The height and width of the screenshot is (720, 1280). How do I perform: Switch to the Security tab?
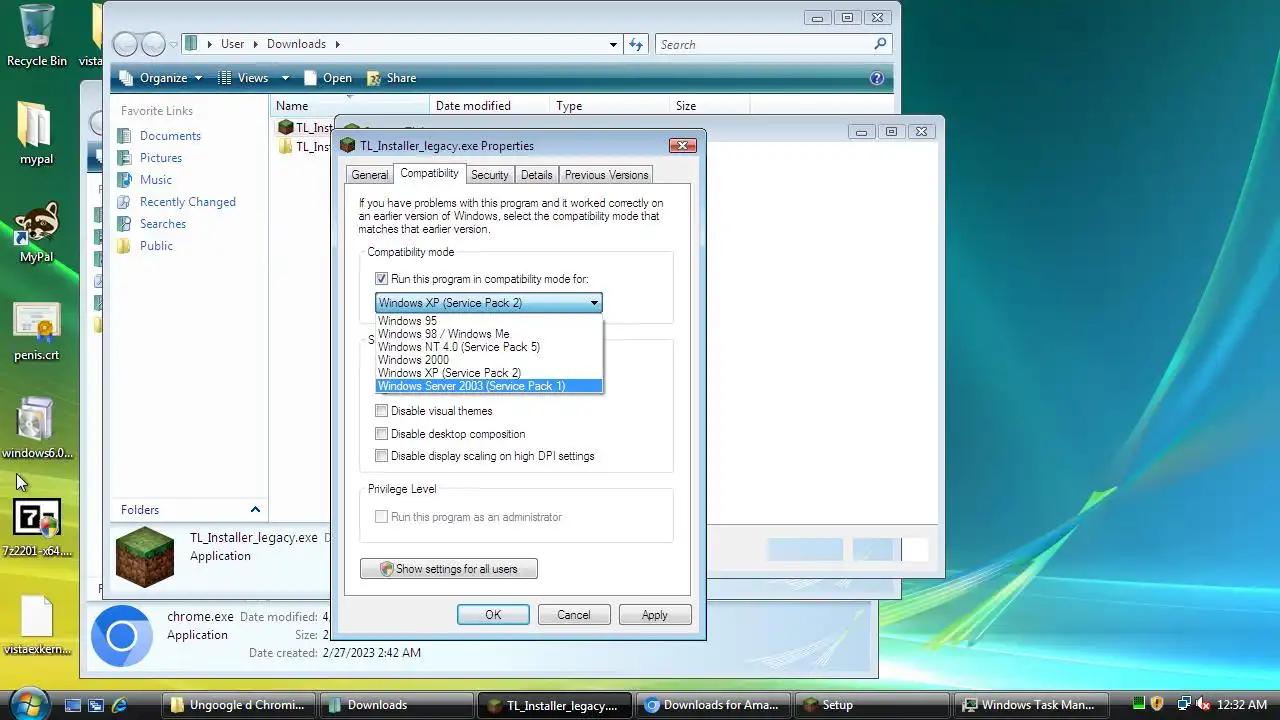click(x=490, y=175)
